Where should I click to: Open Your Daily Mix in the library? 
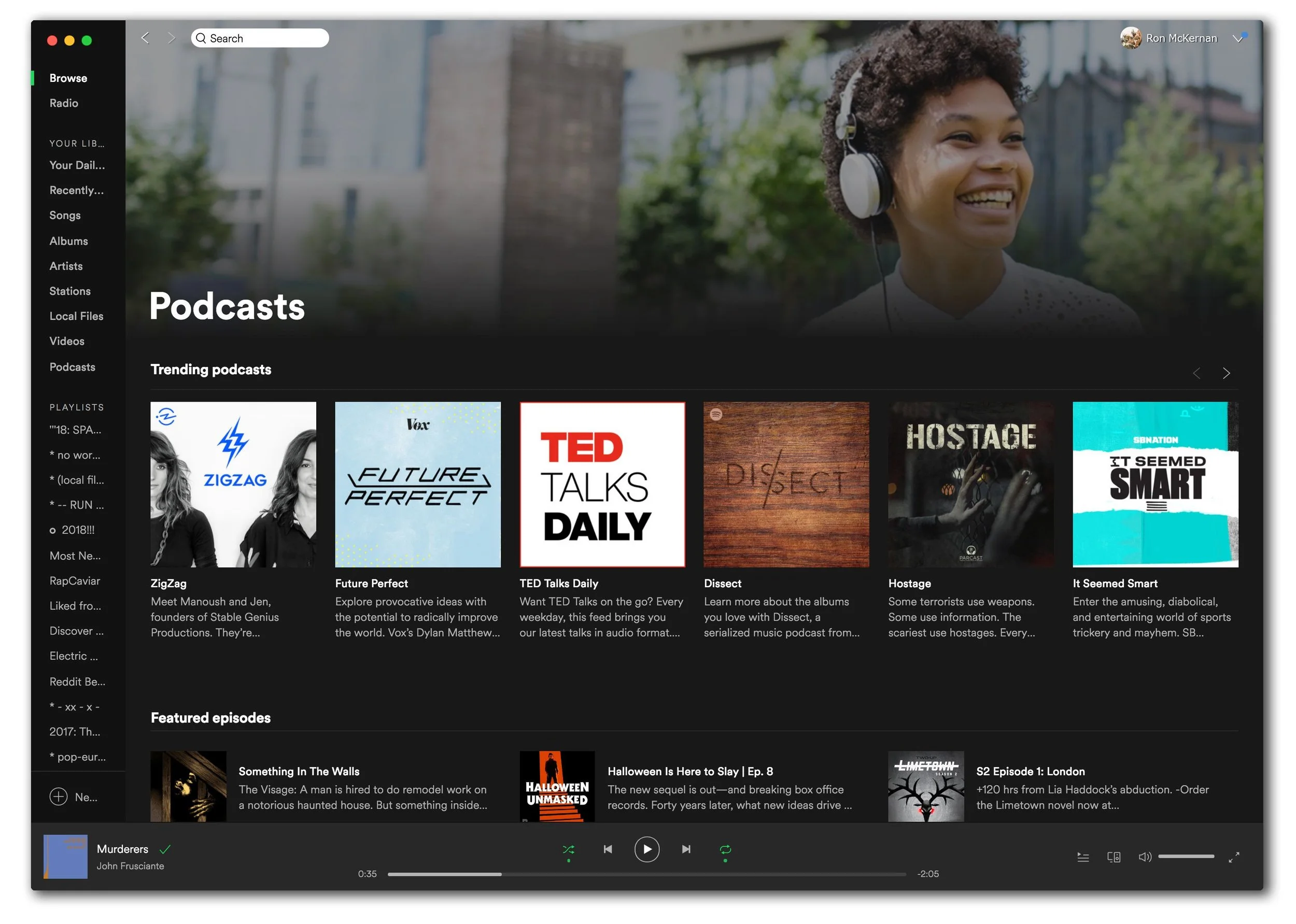click(77, 165)
